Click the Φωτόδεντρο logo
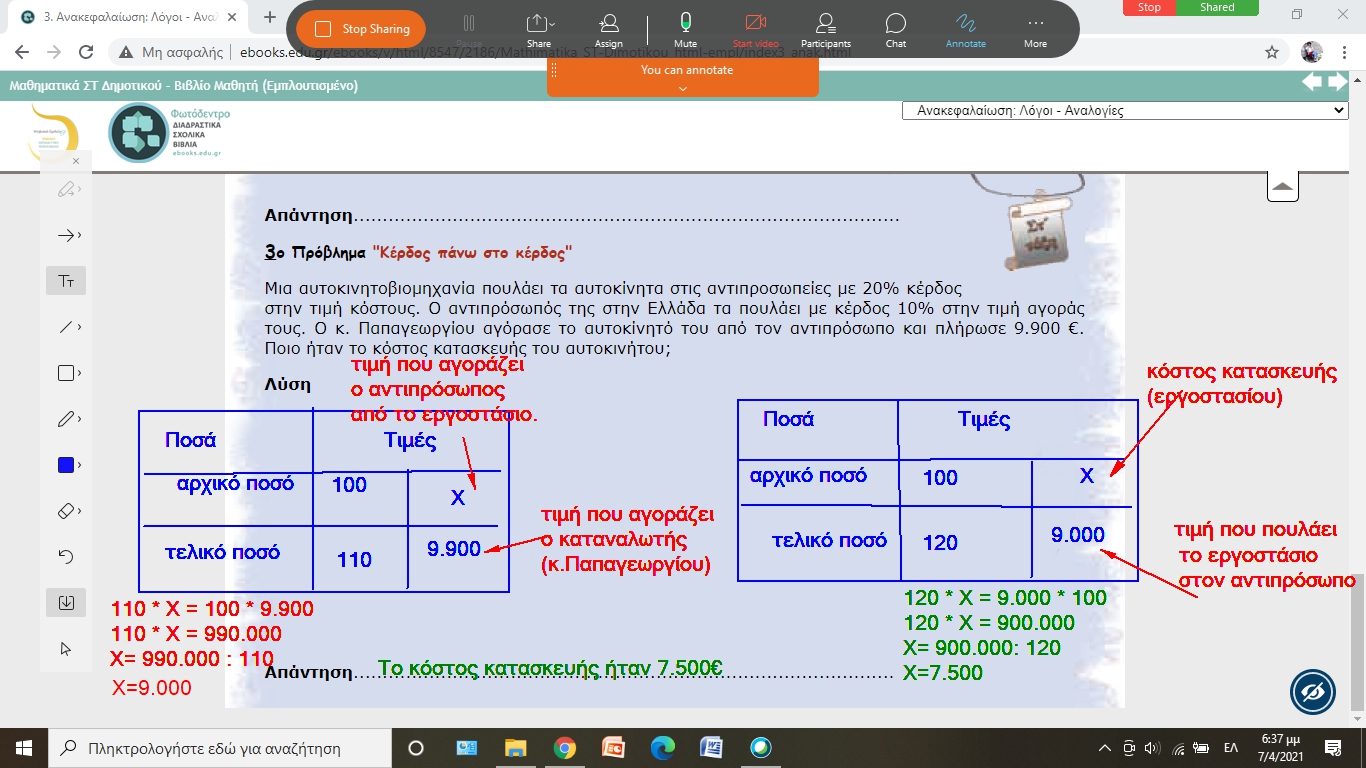This screenshot has width=1366, height=768. pyautogui.click(x=167, y=133)
